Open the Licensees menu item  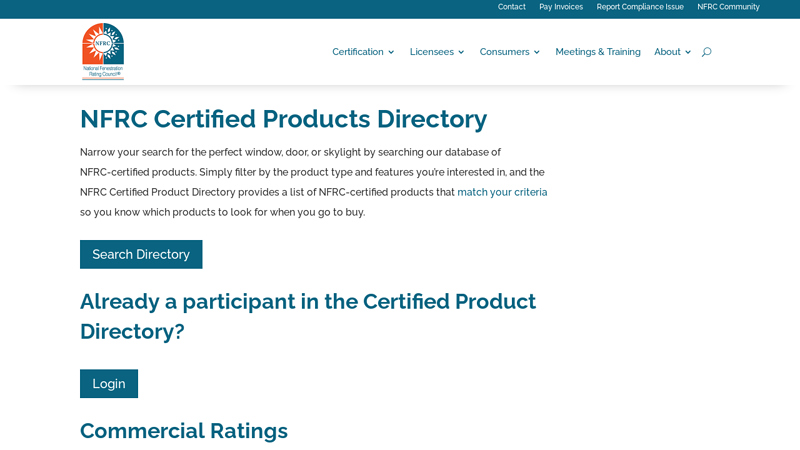(x=432, y=52)
